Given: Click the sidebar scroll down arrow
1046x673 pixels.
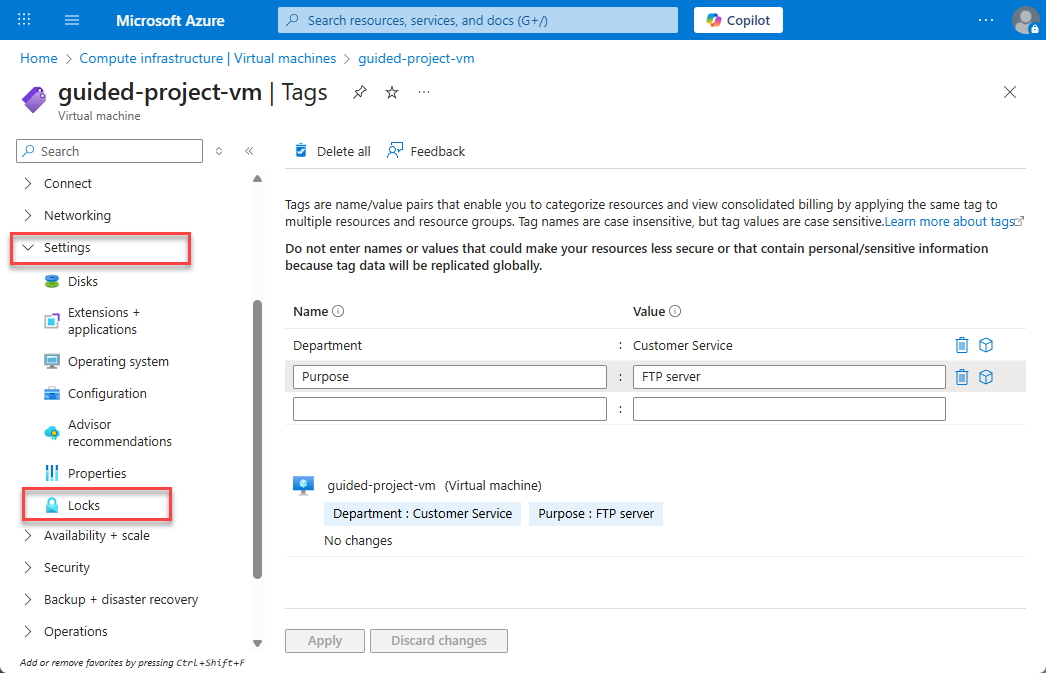Looking at the screenshot, I should [257, 644].
